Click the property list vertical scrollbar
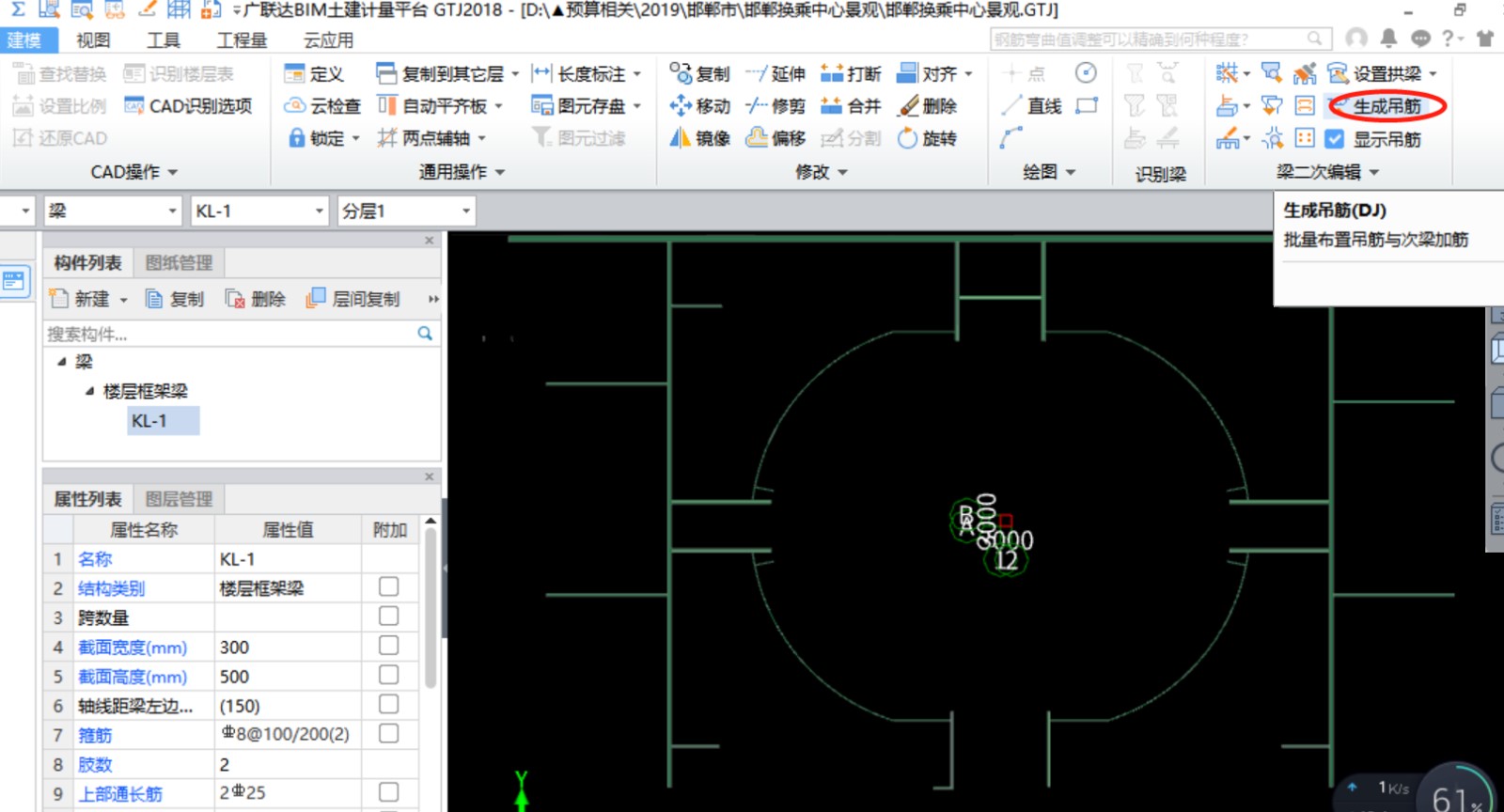 431,609
